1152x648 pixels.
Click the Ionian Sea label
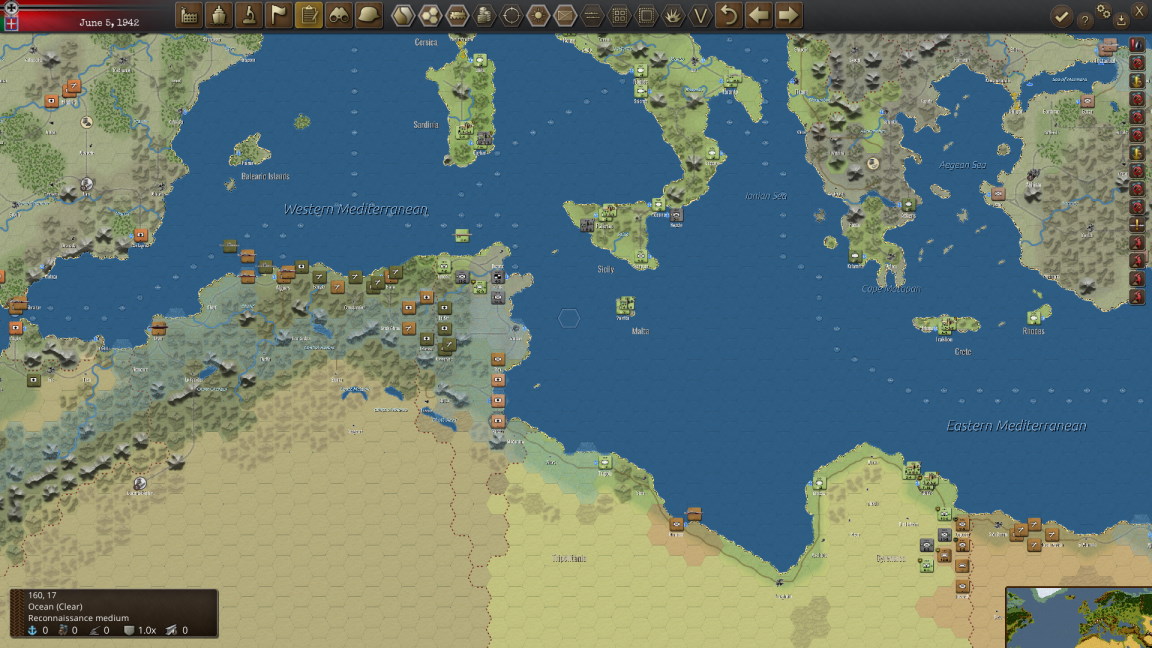pos(766,195)
